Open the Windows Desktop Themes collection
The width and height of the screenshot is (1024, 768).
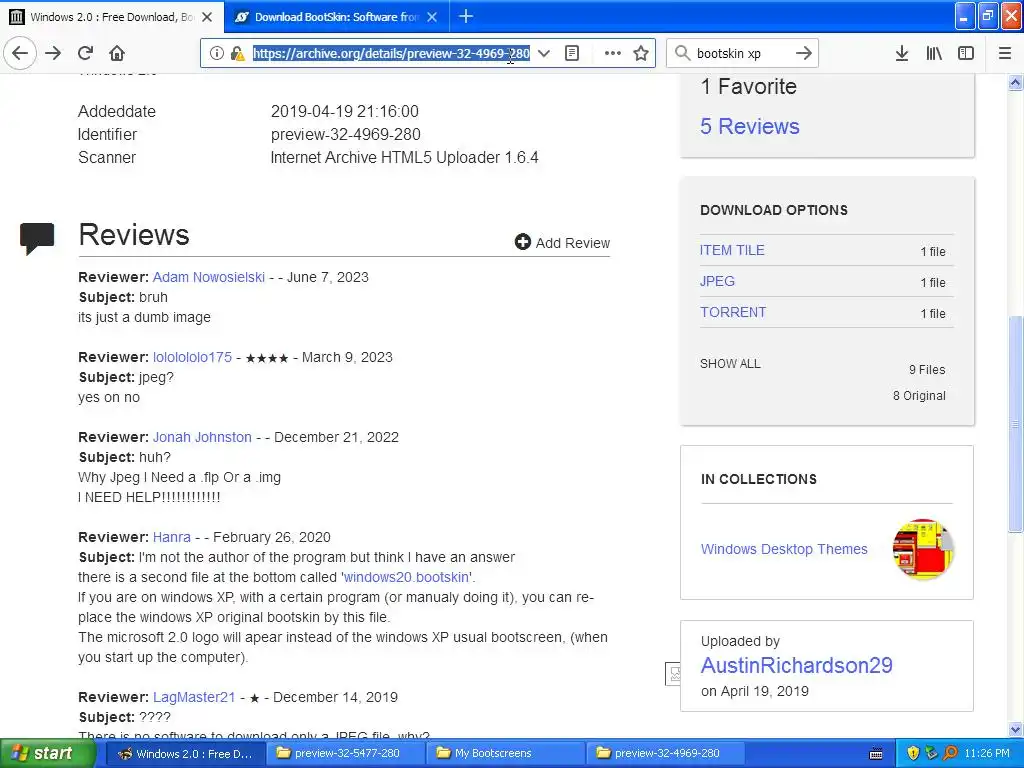784,549
